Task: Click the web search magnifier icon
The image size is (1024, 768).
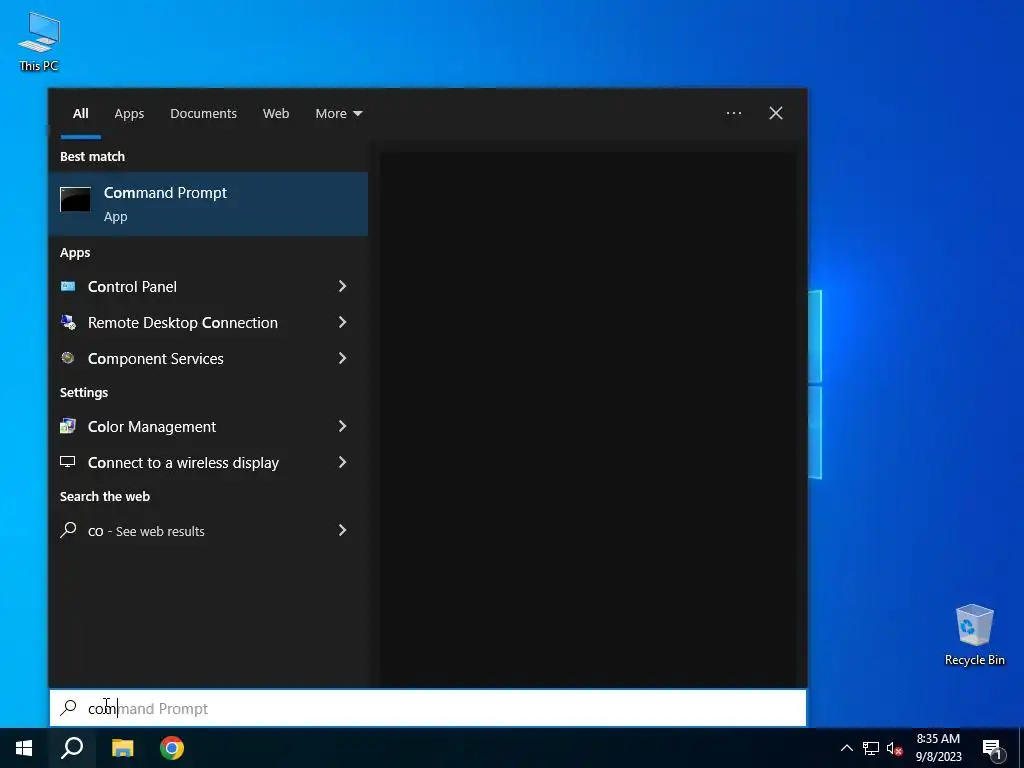Action: coord(68,530)
